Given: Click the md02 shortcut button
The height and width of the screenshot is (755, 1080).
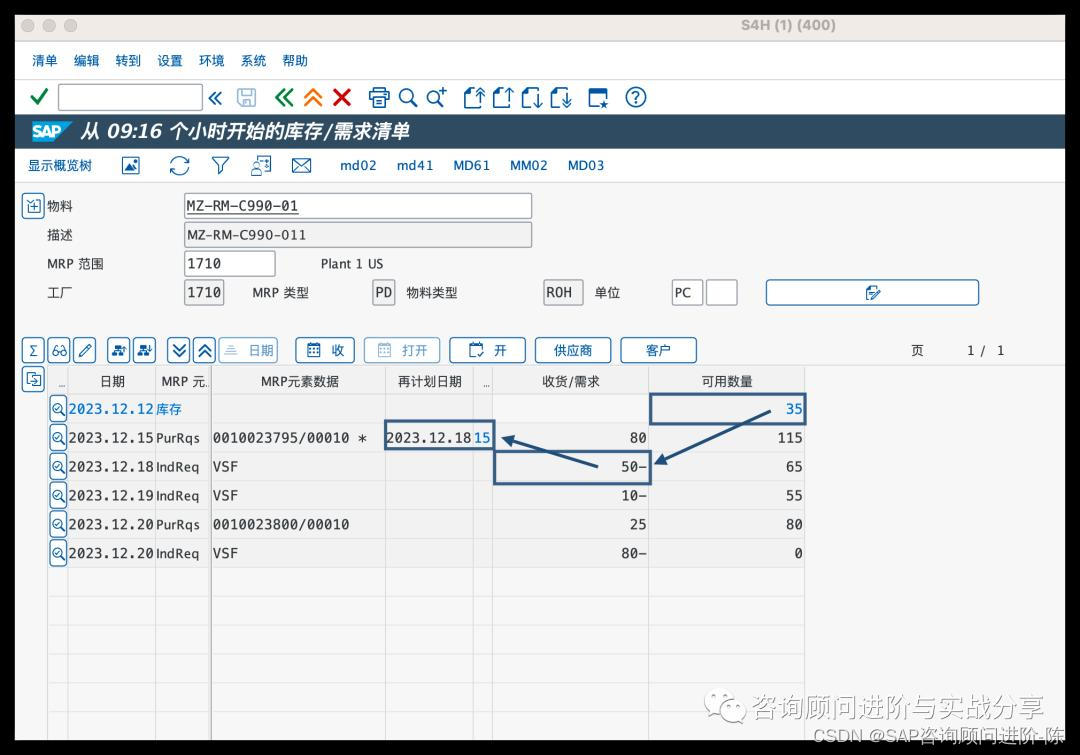Looking at the screenshot, I should pyautogui.click(x=358, y=165).
